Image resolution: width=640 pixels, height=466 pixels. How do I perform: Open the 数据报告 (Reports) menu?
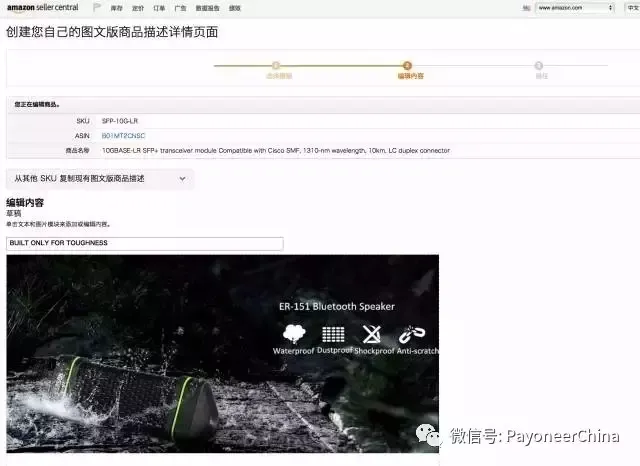[x=207, y=8]
